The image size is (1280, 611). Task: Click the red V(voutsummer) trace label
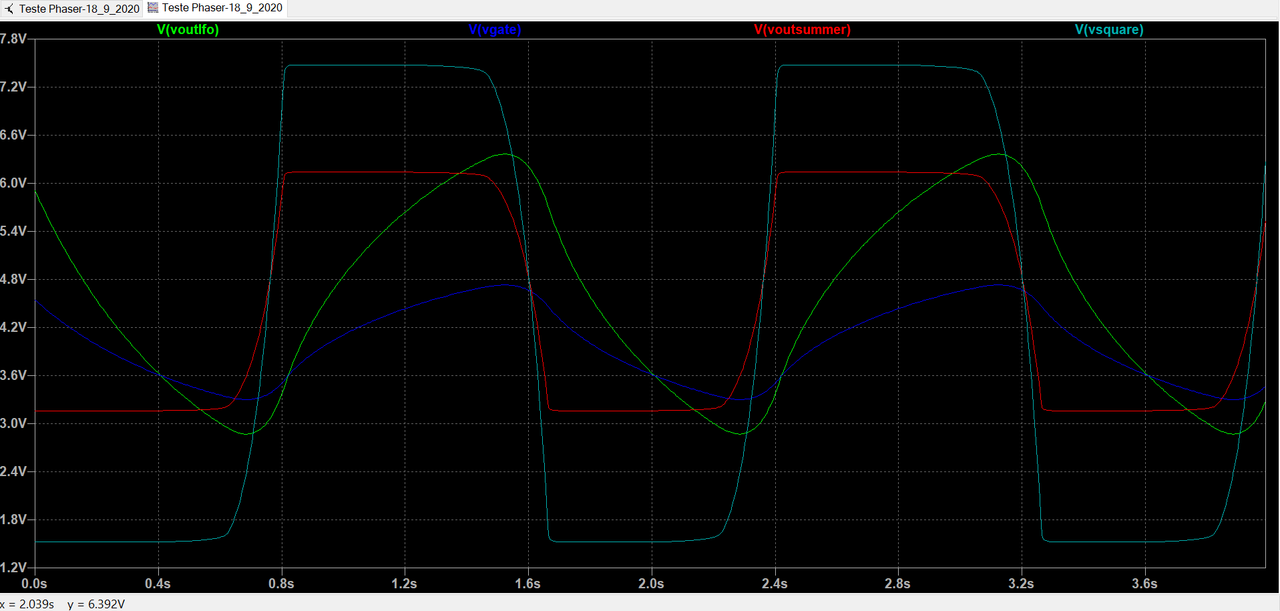click(802, 30)
